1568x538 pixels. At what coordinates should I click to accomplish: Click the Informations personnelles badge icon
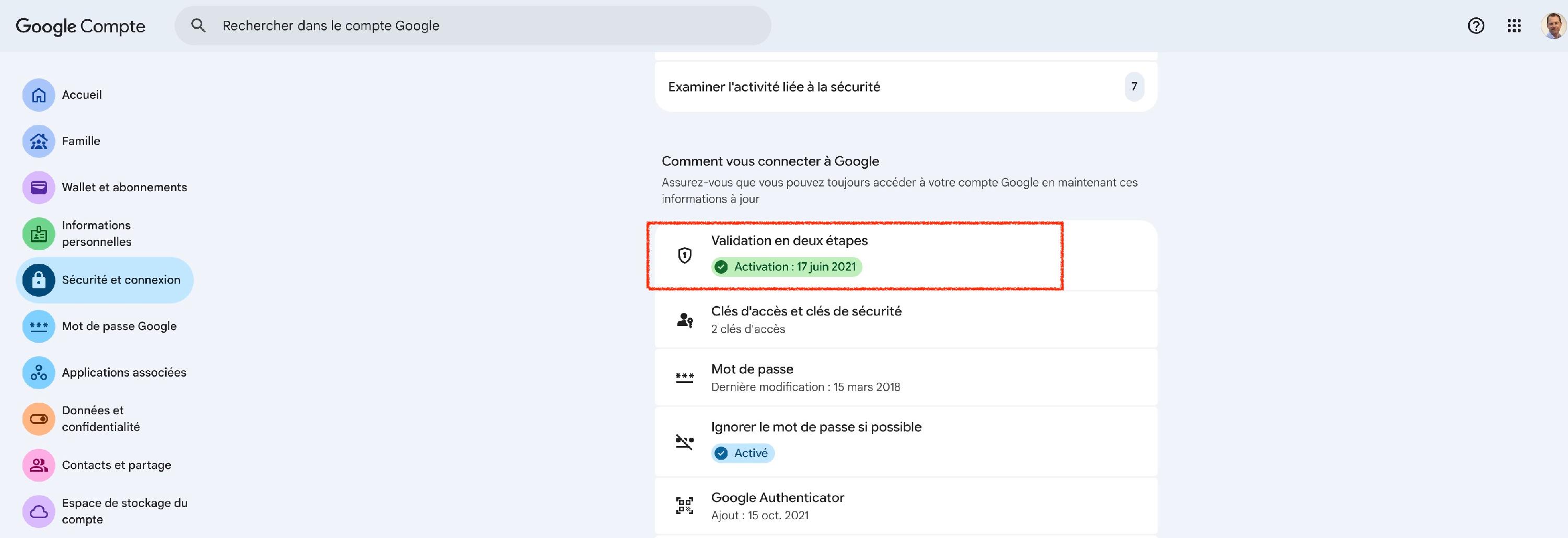(x=39, y=233)
